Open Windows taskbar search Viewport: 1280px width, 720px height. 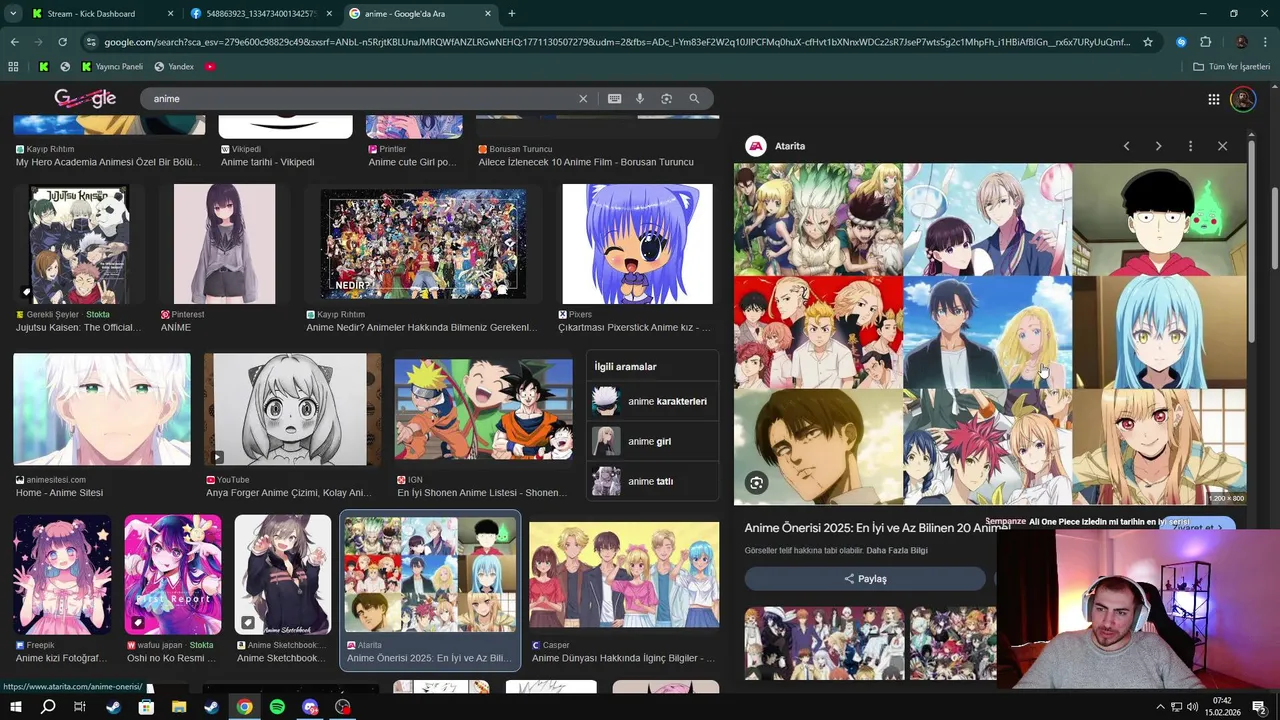tap(47, 707)
